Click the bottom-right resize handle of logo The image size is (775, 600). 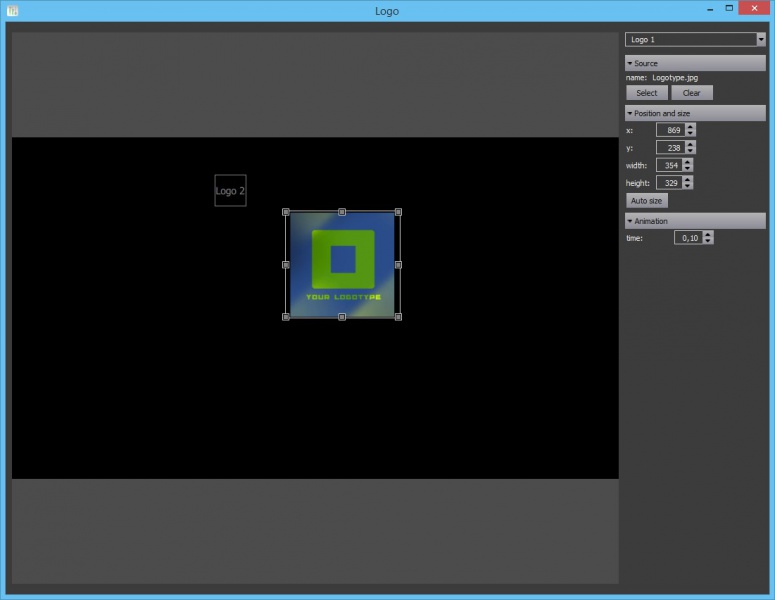click(x=398, y=317)
